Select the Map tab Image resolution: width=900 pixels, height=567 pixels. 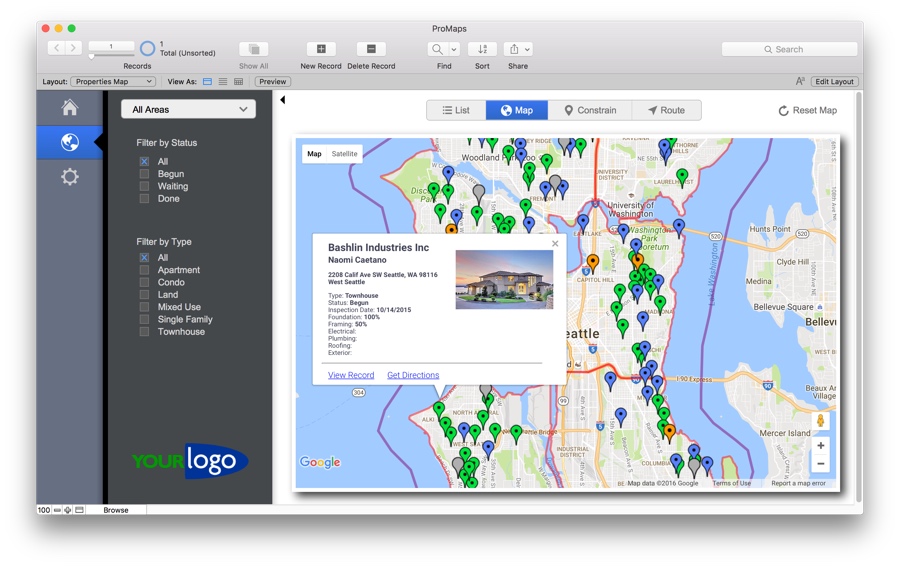(517, 110)
